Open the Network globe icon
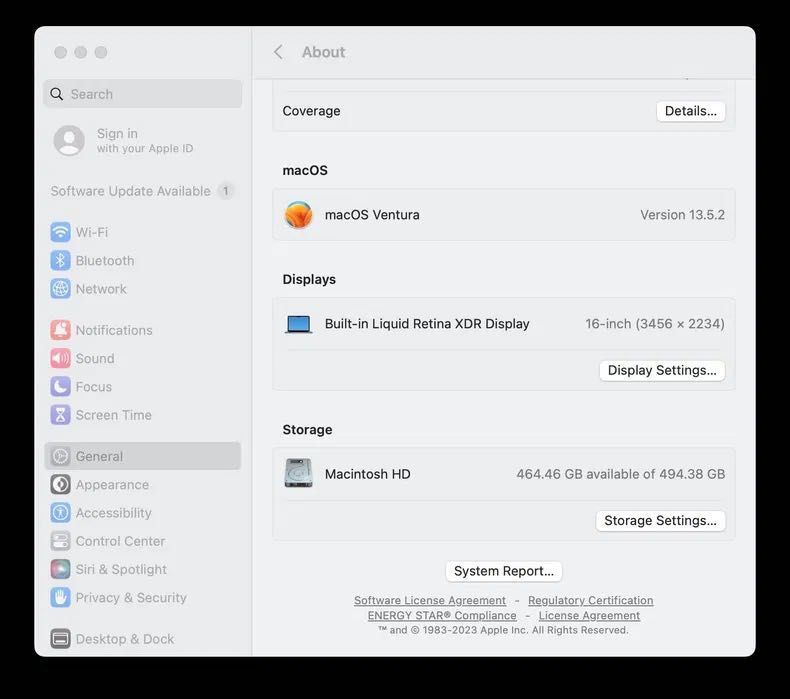790x699 pixels. pyautogui.click(x=60, y=289)
